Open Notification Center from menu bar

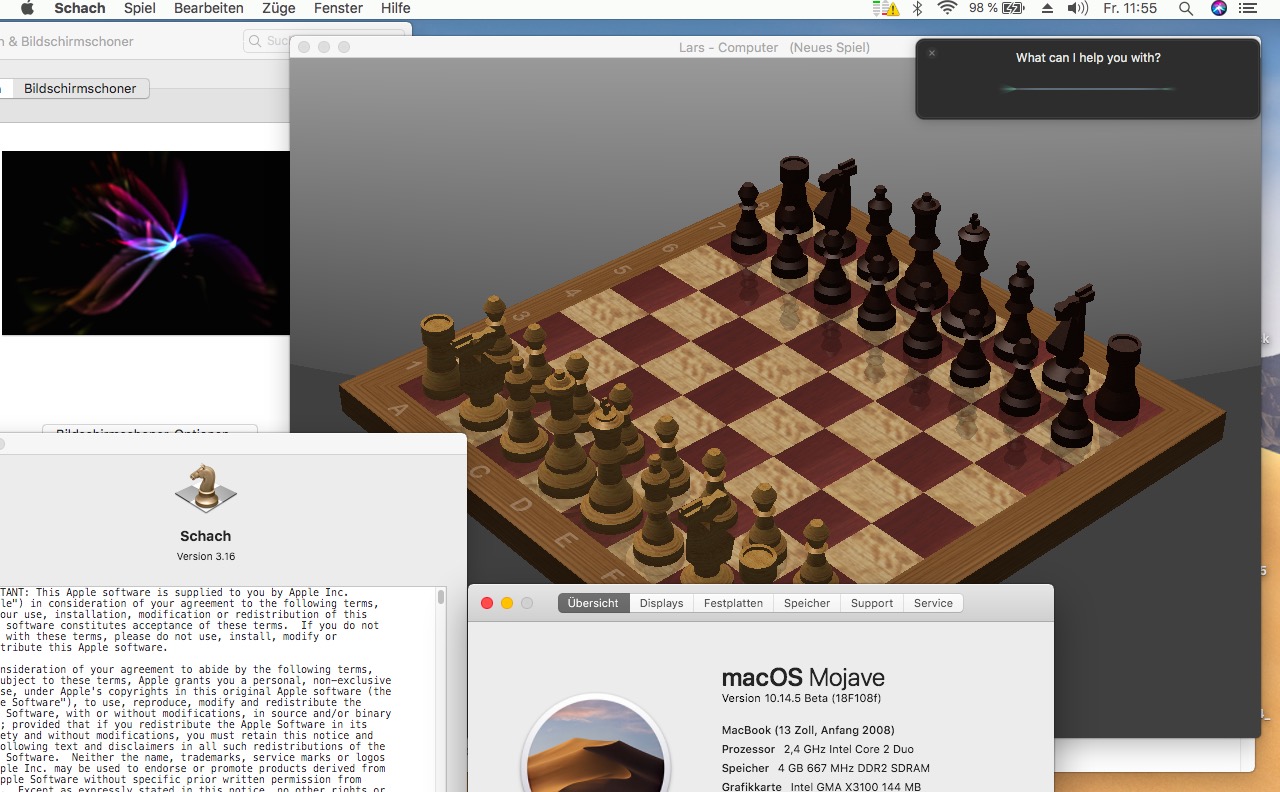pos(1250,8)
